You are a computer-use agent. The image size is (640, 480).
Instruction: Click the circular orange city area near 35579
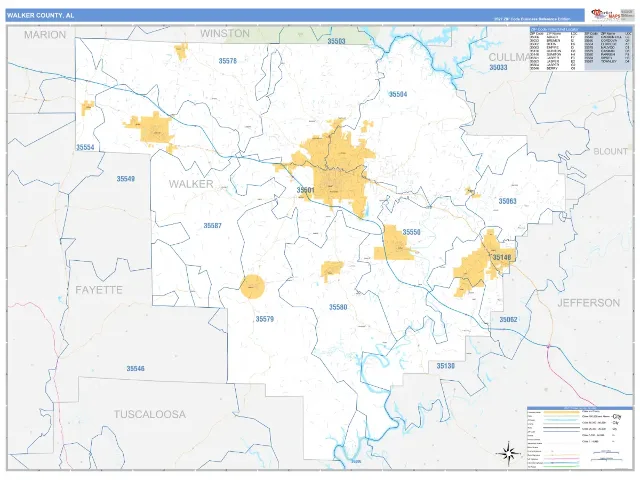point(252,287)
